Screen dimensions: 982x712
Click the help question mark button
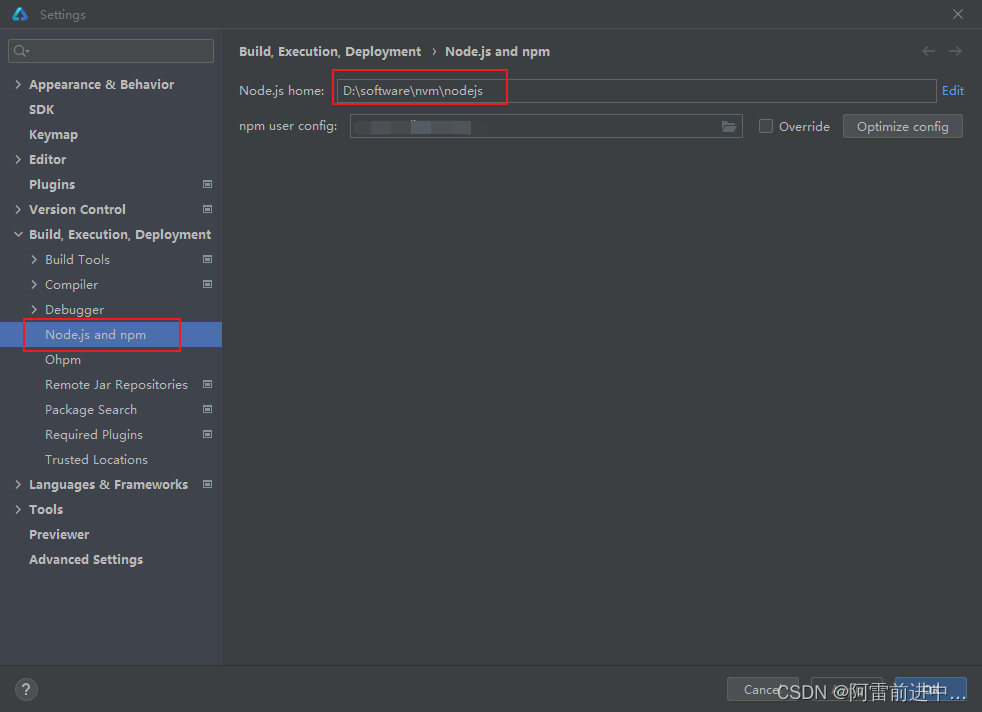point(26,689)
